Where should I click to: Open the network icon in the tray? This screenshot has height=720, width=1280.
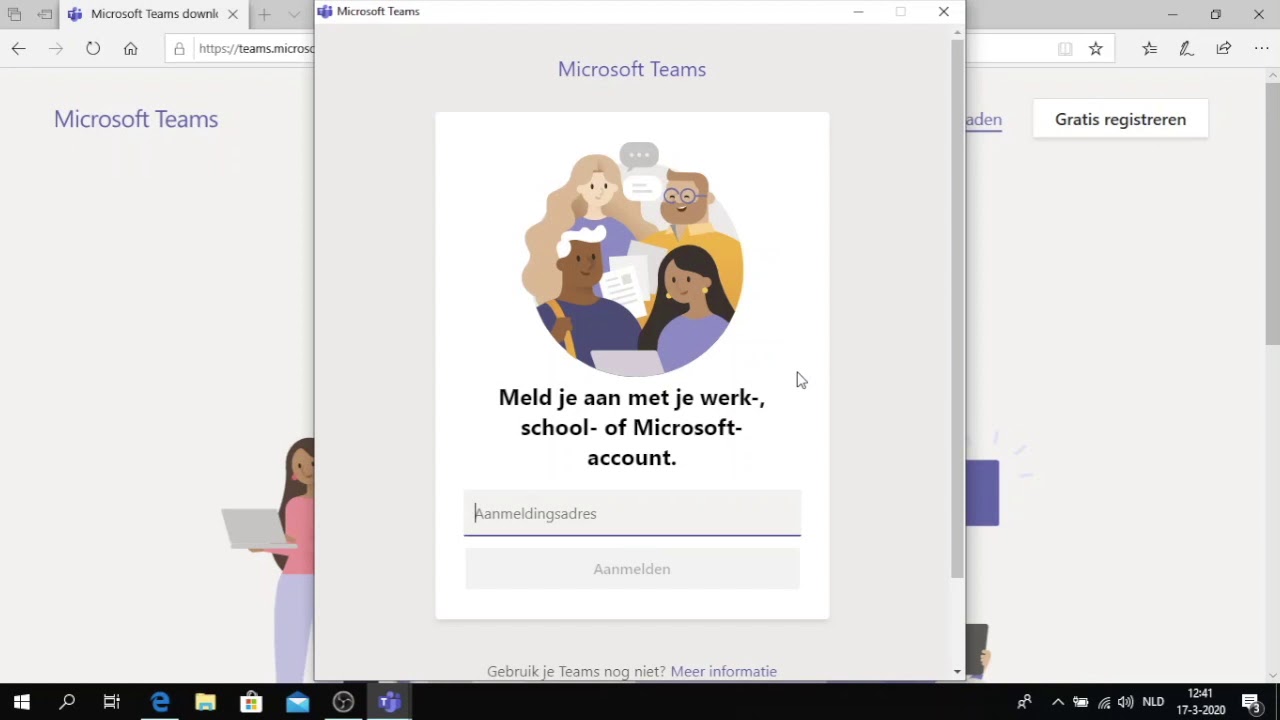click(x=1104, y=702)
